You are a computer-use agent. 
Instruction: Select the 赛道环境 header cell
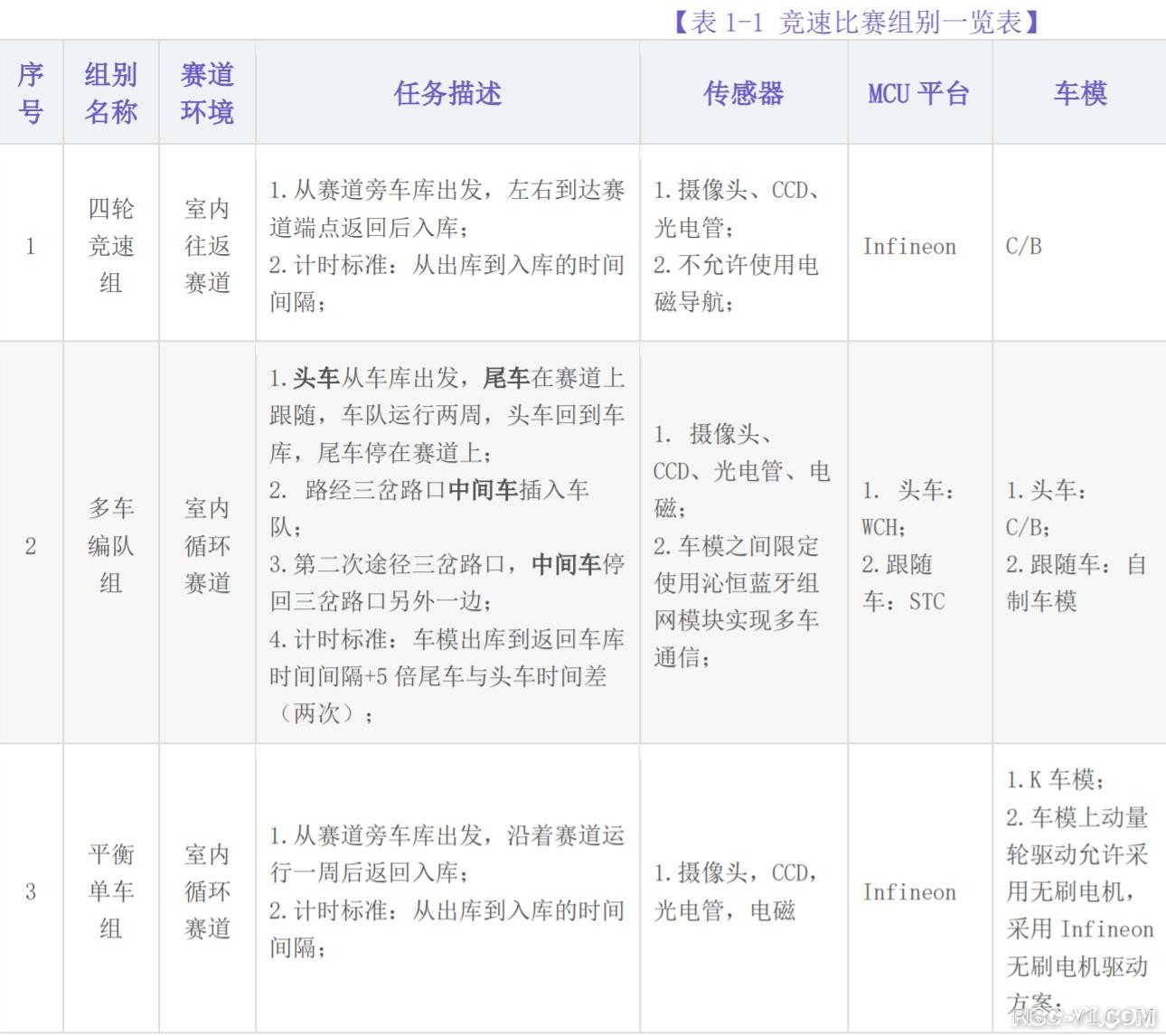(207, 93)
